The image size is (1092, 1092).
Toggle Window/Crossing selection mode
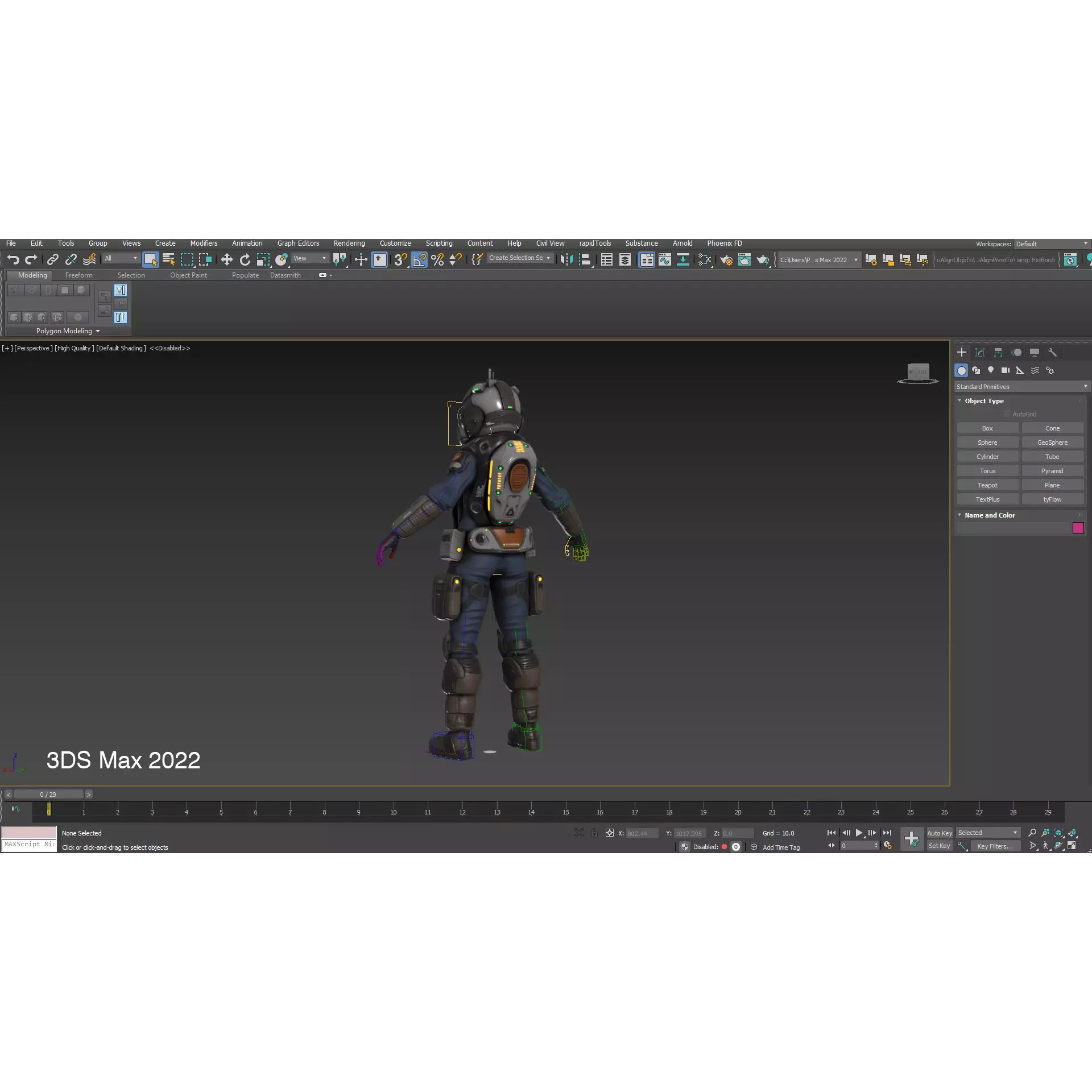coord(205,260)
